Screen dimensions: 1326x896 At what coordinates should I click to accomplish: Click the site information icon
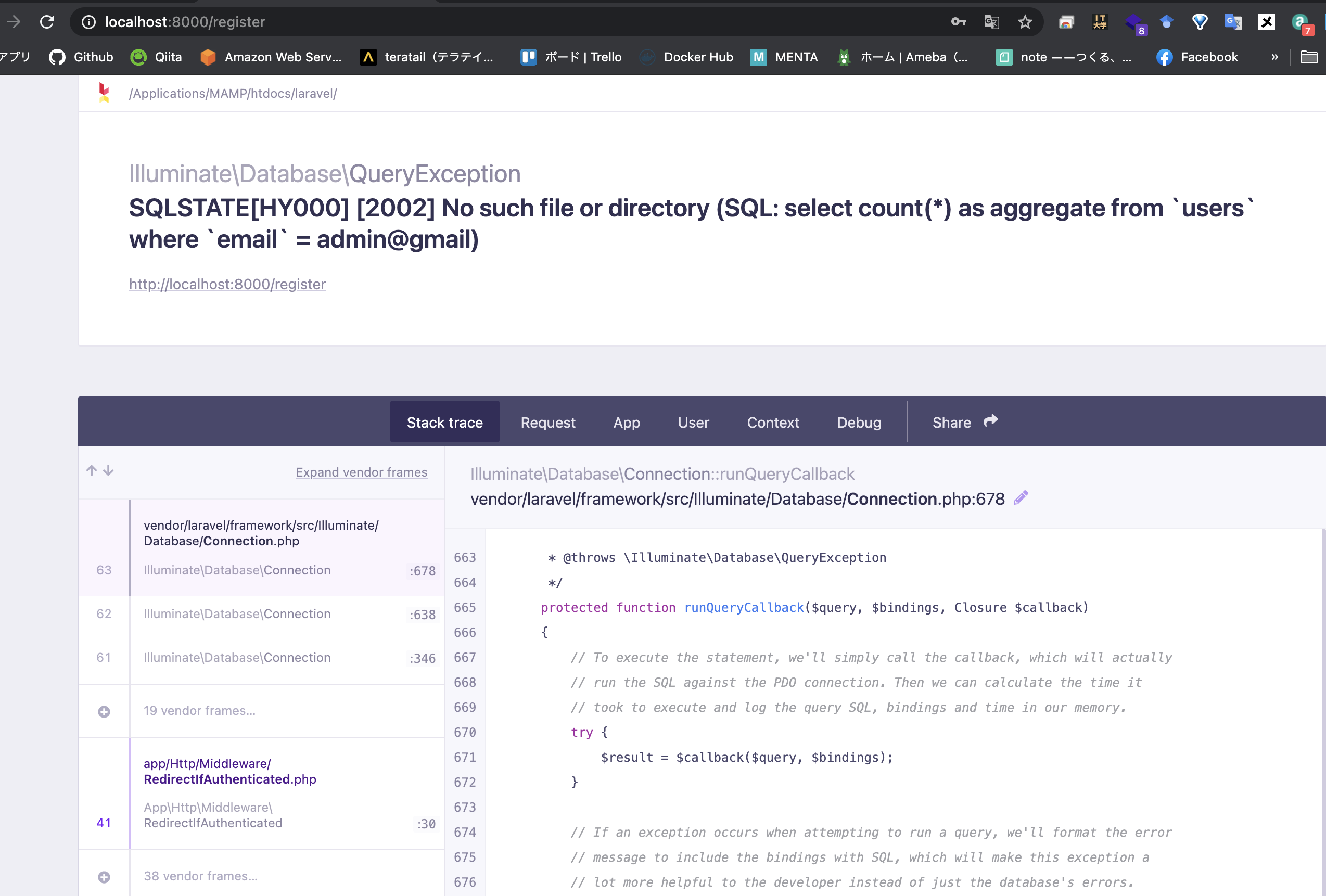[88, 22]
